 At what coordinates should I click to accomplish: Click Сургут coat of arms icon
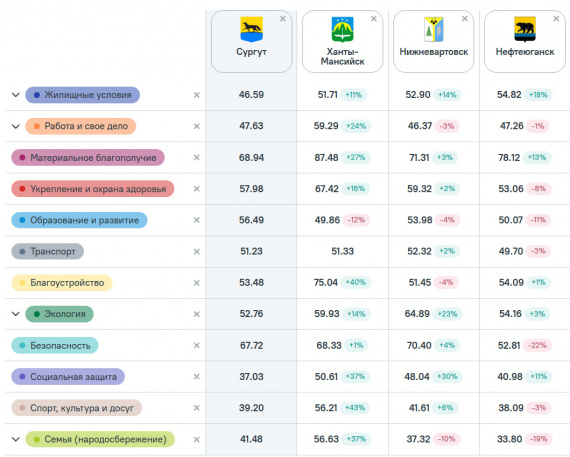pos(251,29)
